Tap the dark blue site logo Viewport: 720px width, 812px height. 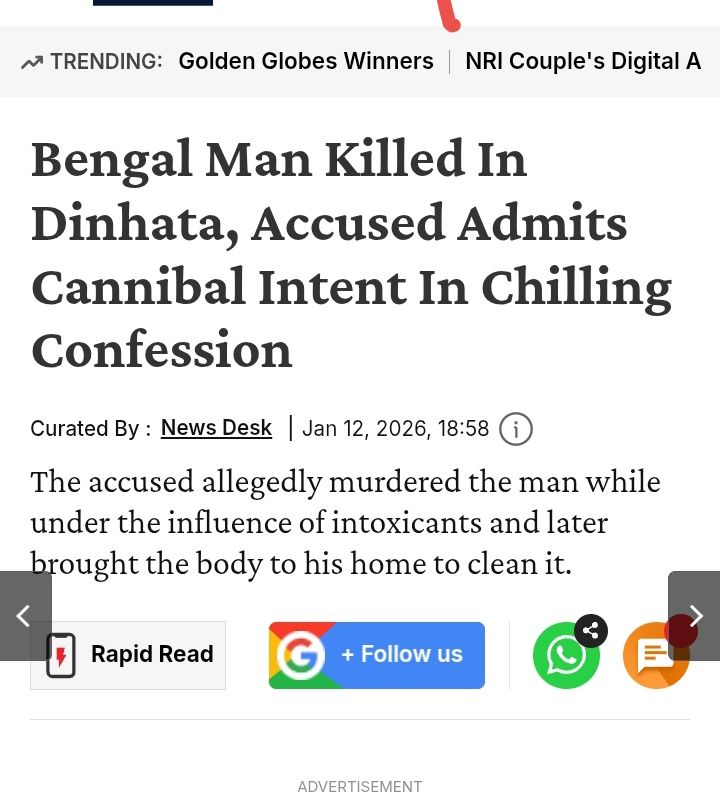point(152,3)
